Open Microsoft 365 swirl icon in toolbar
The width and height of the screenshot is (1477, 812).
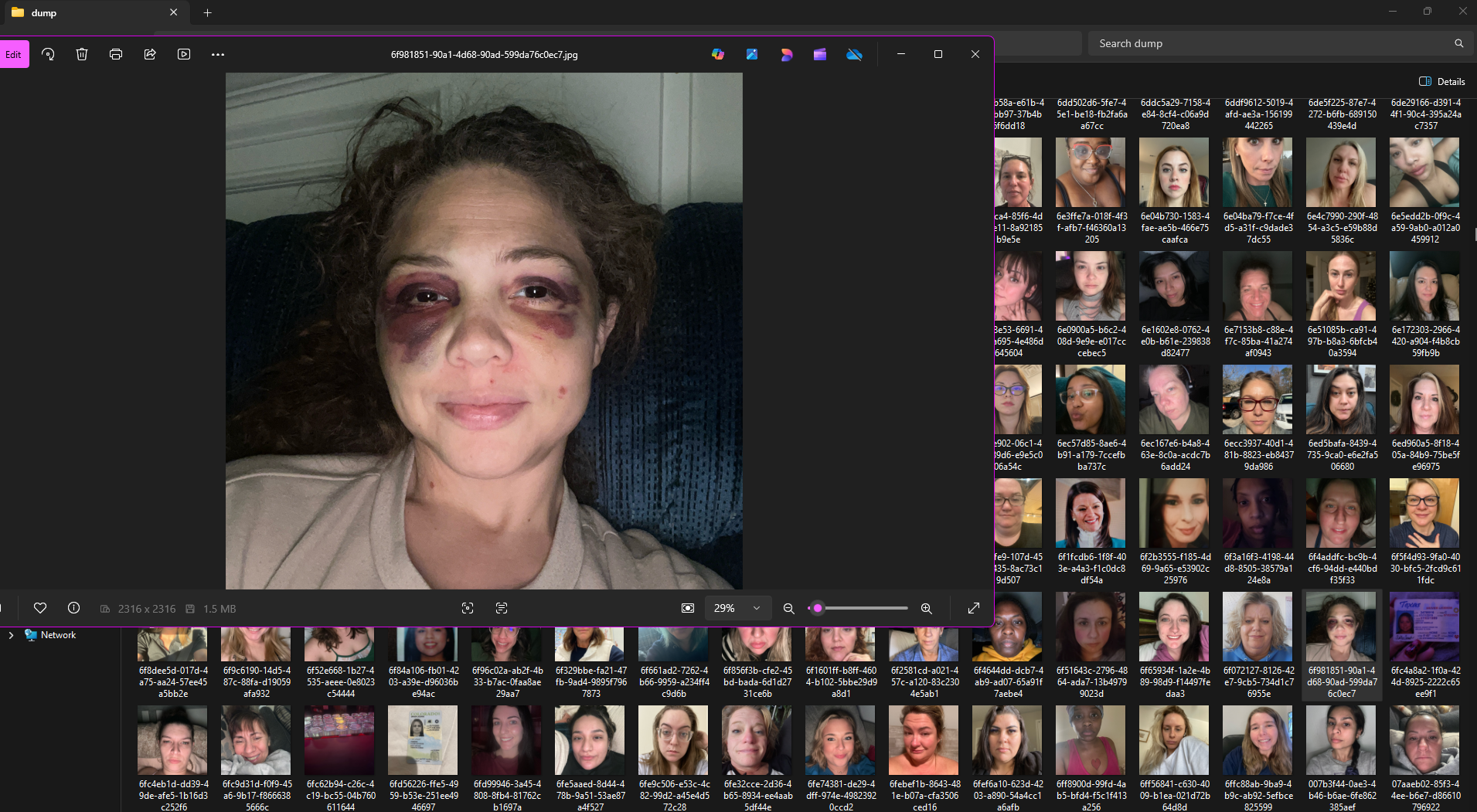click(x=786, y=54)
